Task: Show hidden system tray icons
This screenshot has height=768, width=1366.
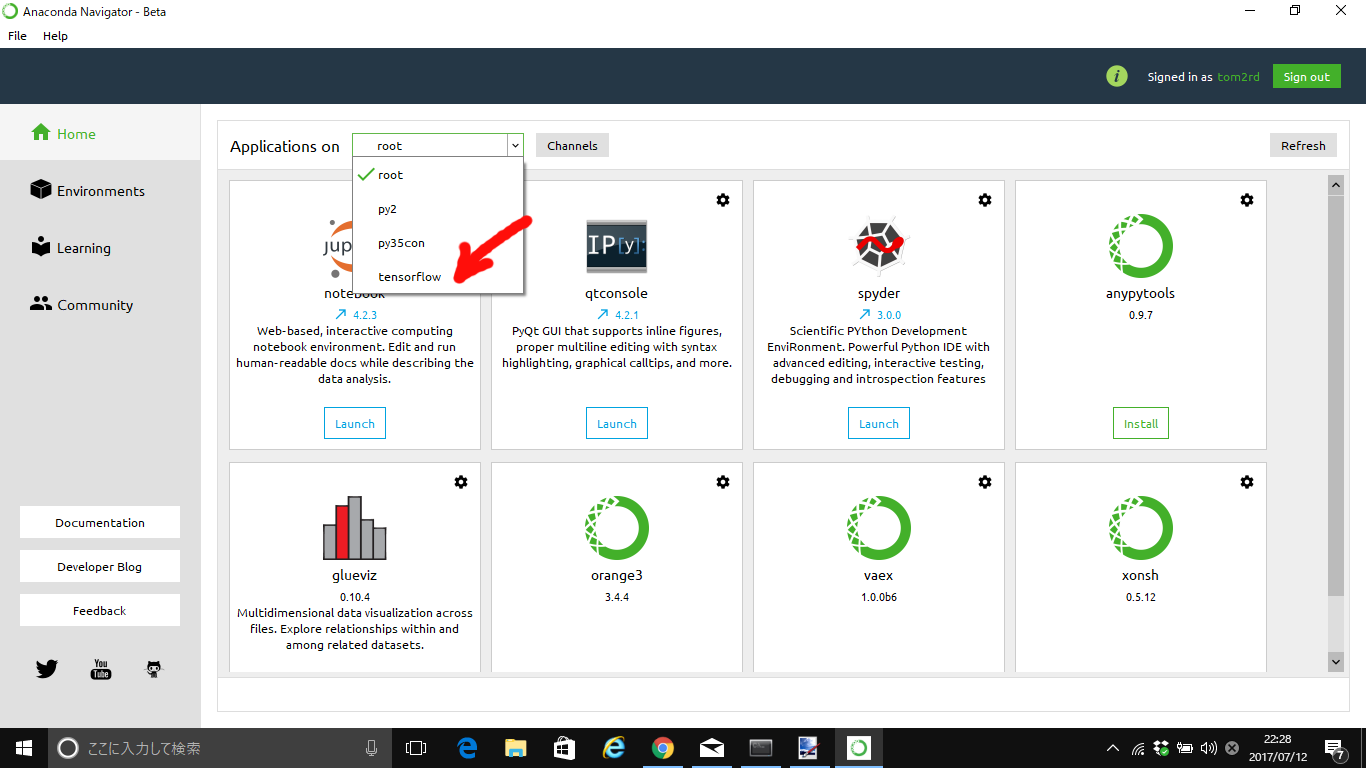Action: [x=1113, y=748]
